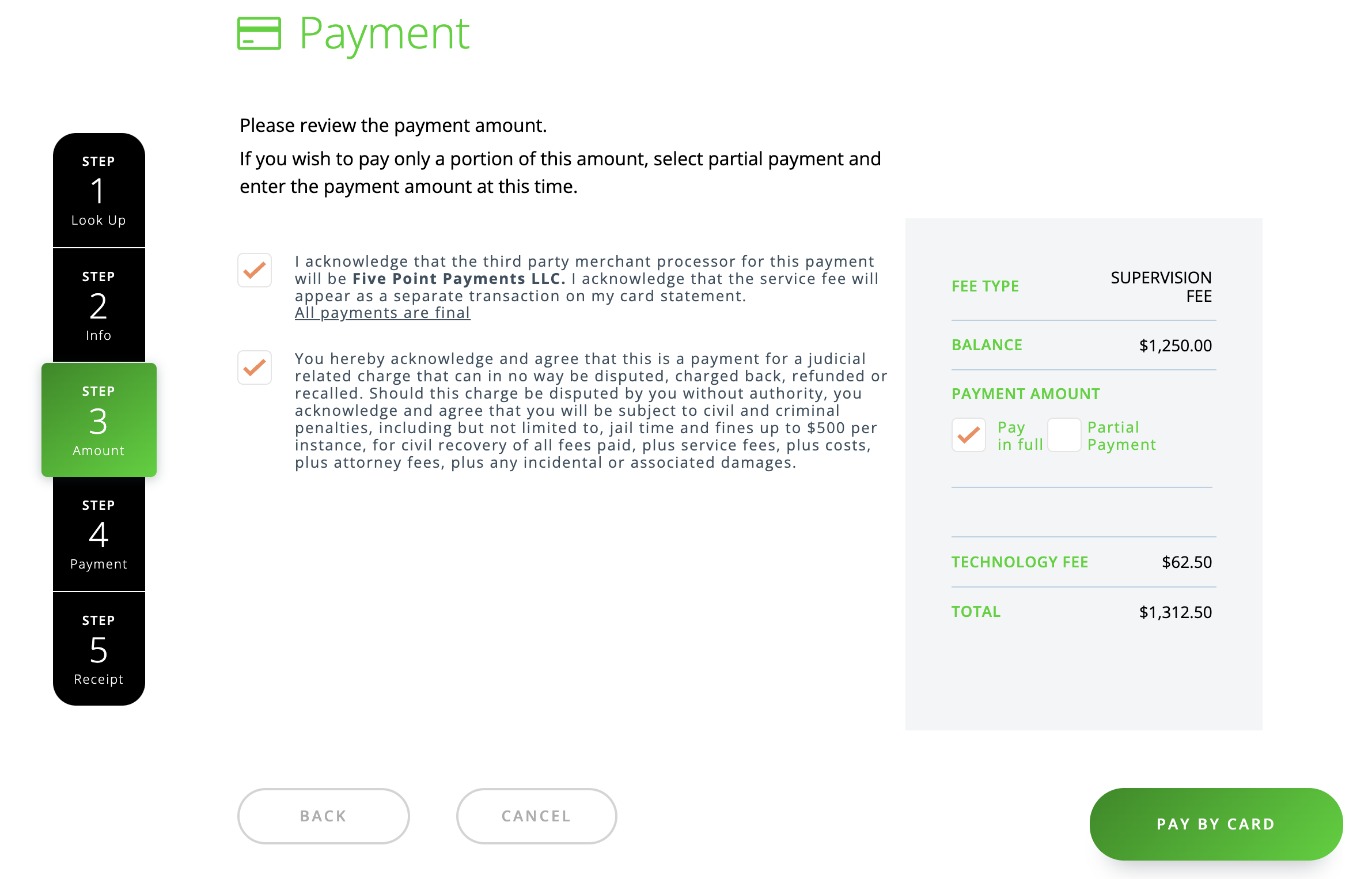Screen dimensions: 1372x879
Task: Click the Supervision Fee type value
Action: [1161, 287]
